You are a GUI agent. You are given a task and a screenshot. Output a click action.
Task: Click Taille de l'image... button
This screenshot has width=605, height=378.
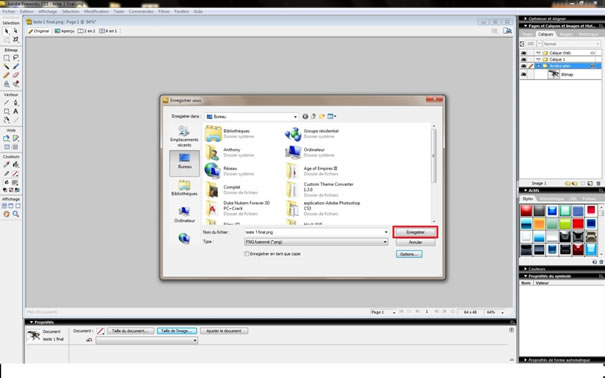click(177, 331)
